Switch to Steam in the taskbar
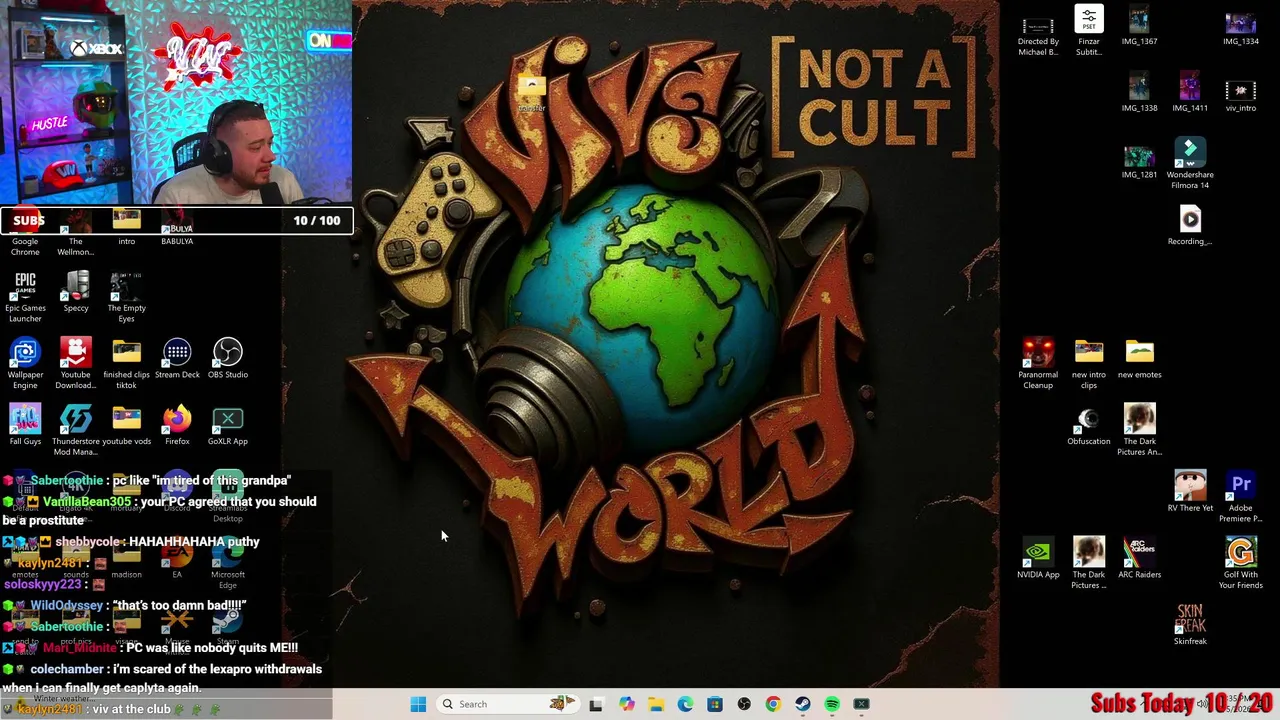This screenshot has width=1280, height=720. click(x=803, y=704)
